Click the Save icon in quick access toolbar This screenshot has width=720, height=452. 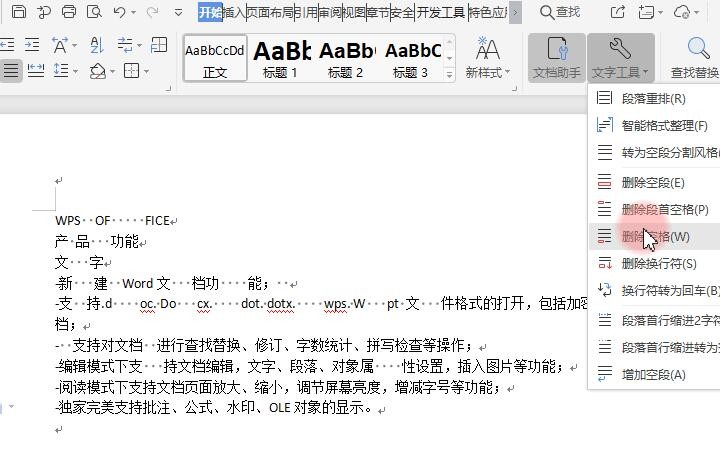(19, 11)
